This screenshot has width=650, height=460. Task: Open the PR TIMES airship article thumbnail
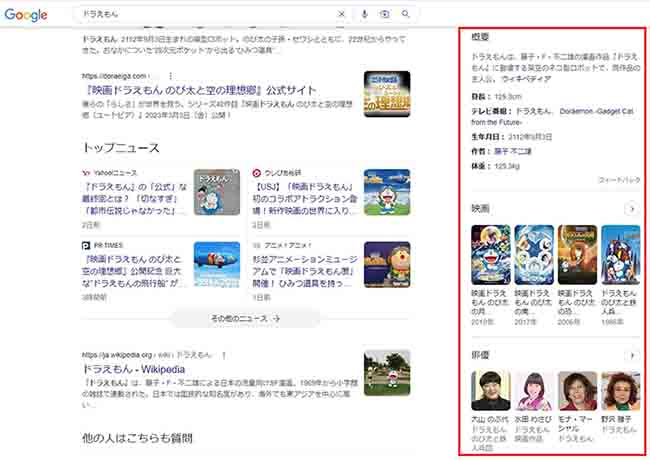click(x=217, y=265)
